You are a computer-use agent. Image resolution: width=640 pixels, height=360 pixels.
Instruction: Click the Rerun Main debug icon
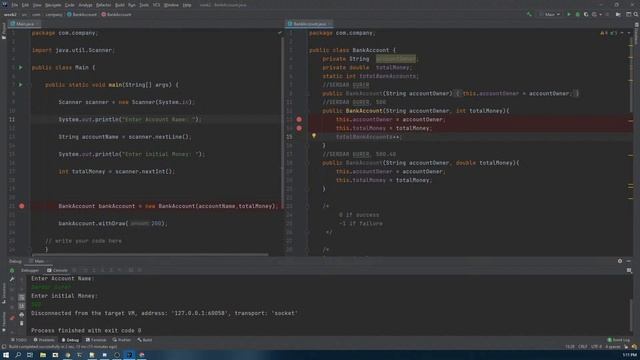[x=12, y=271]
